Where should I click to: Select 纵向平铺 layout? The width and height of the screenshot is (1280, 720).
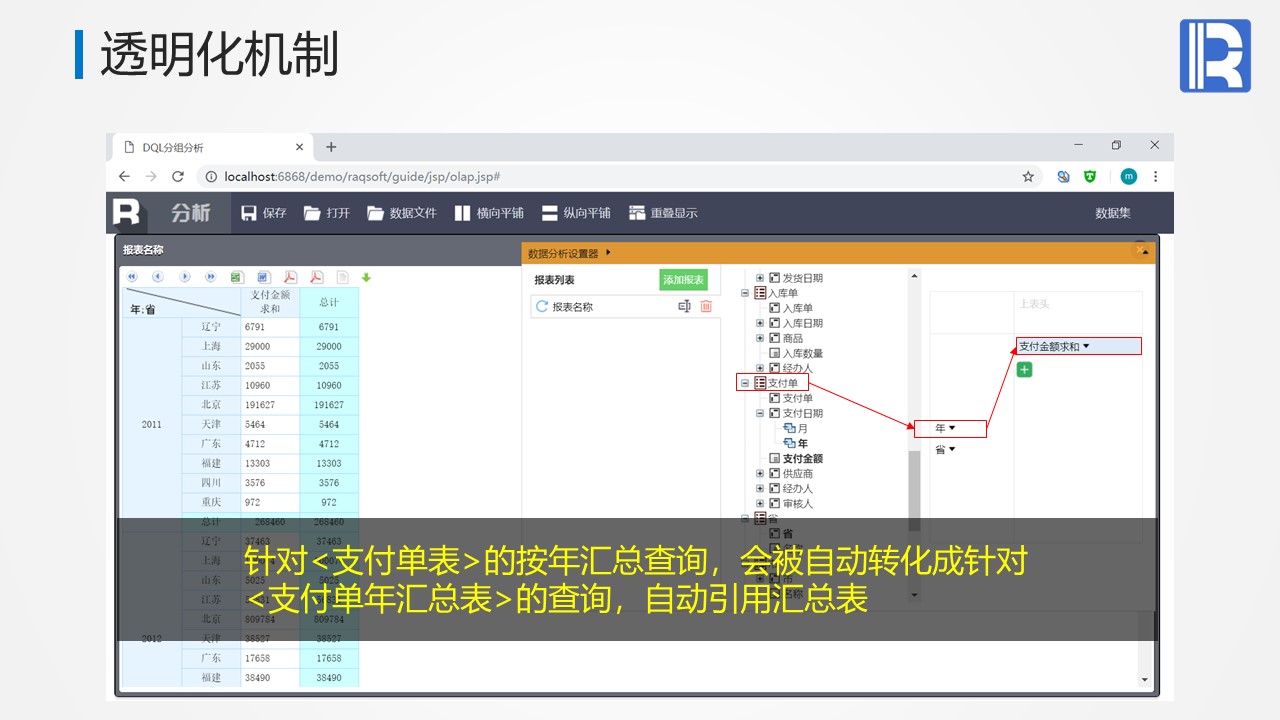[575, 213]
